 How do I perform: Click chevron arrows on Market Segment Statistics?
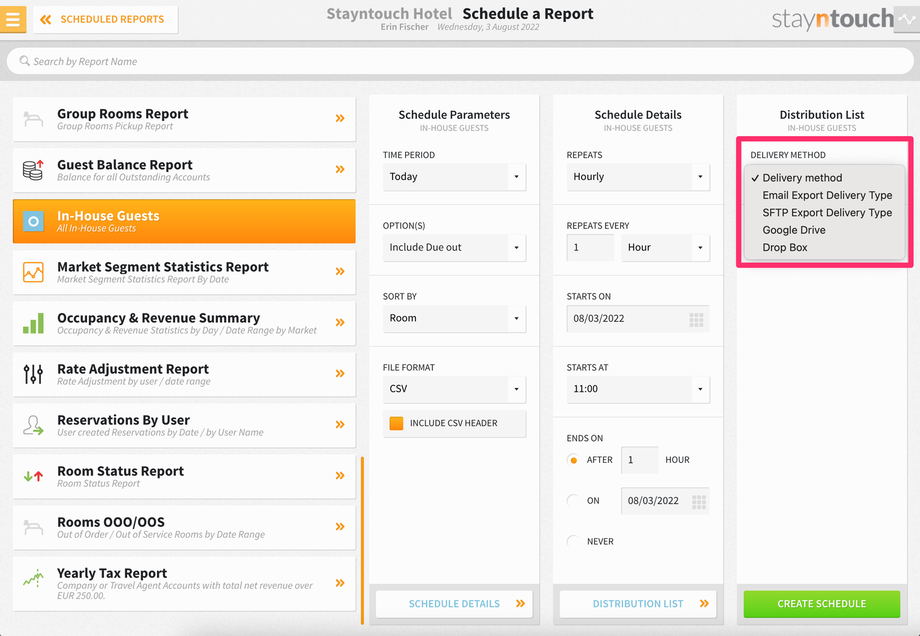(340, 272)
